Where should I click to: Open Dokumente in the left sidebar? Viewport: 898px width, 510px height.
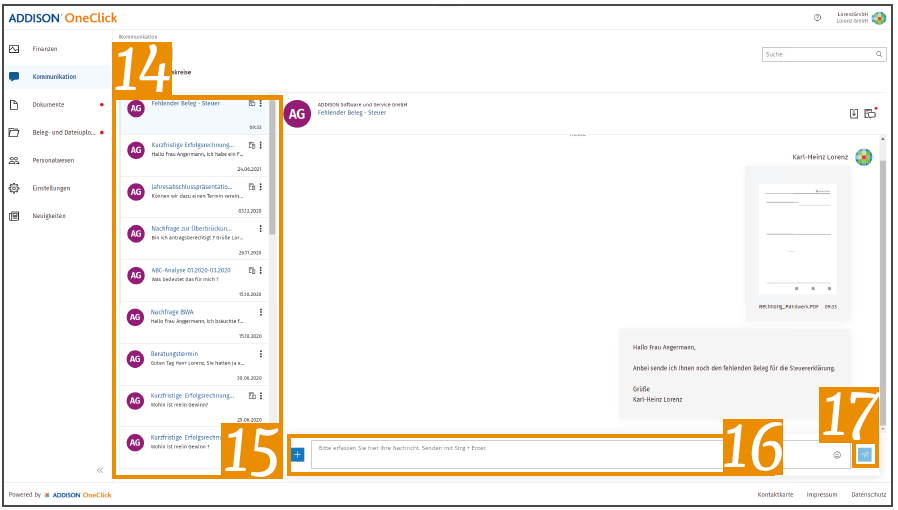click(x=48, y=105)
